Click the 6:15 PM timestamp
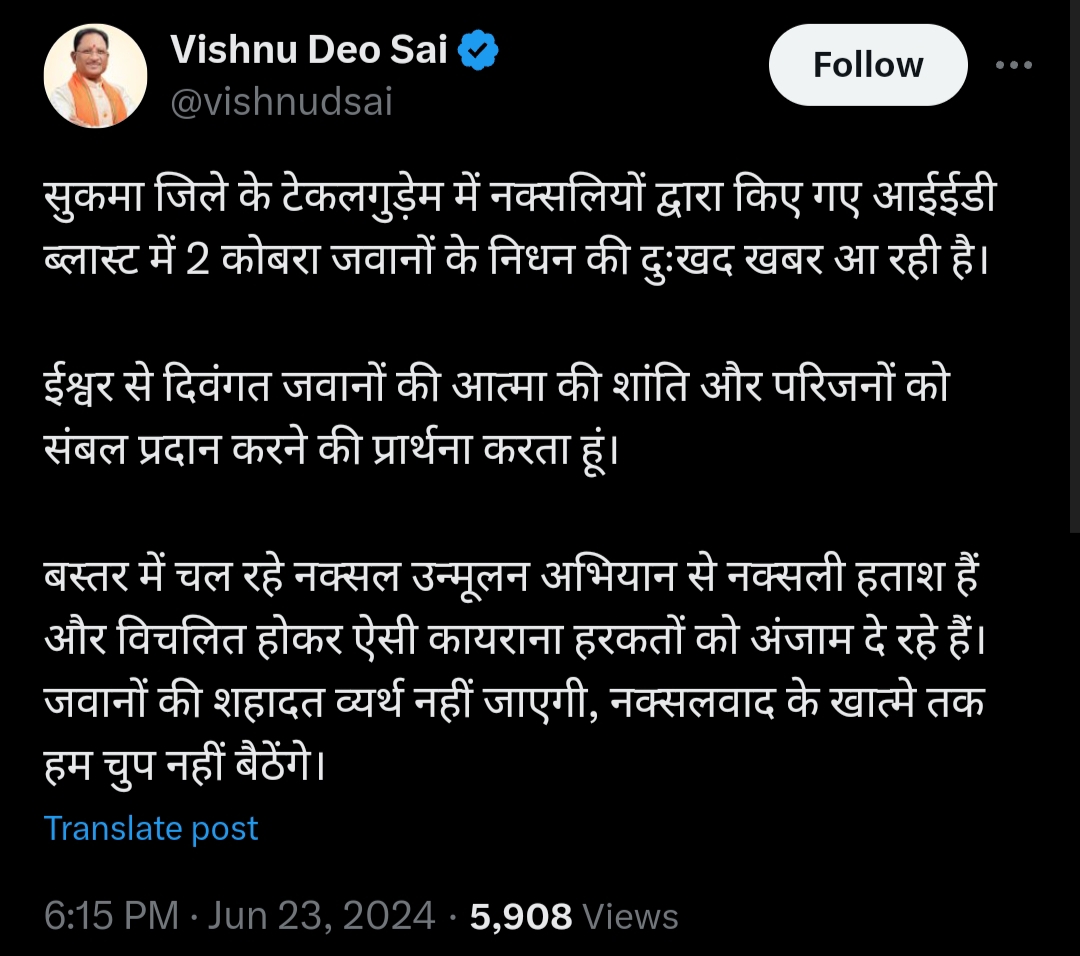1080x956 pixels. click(x=111, y=916)
